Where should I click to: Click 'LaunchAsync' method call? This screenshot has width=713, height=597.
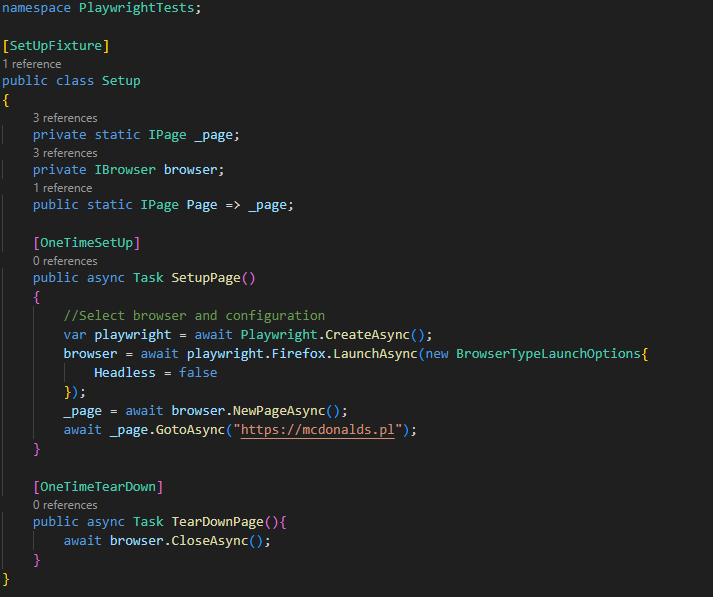click(375, 354)
